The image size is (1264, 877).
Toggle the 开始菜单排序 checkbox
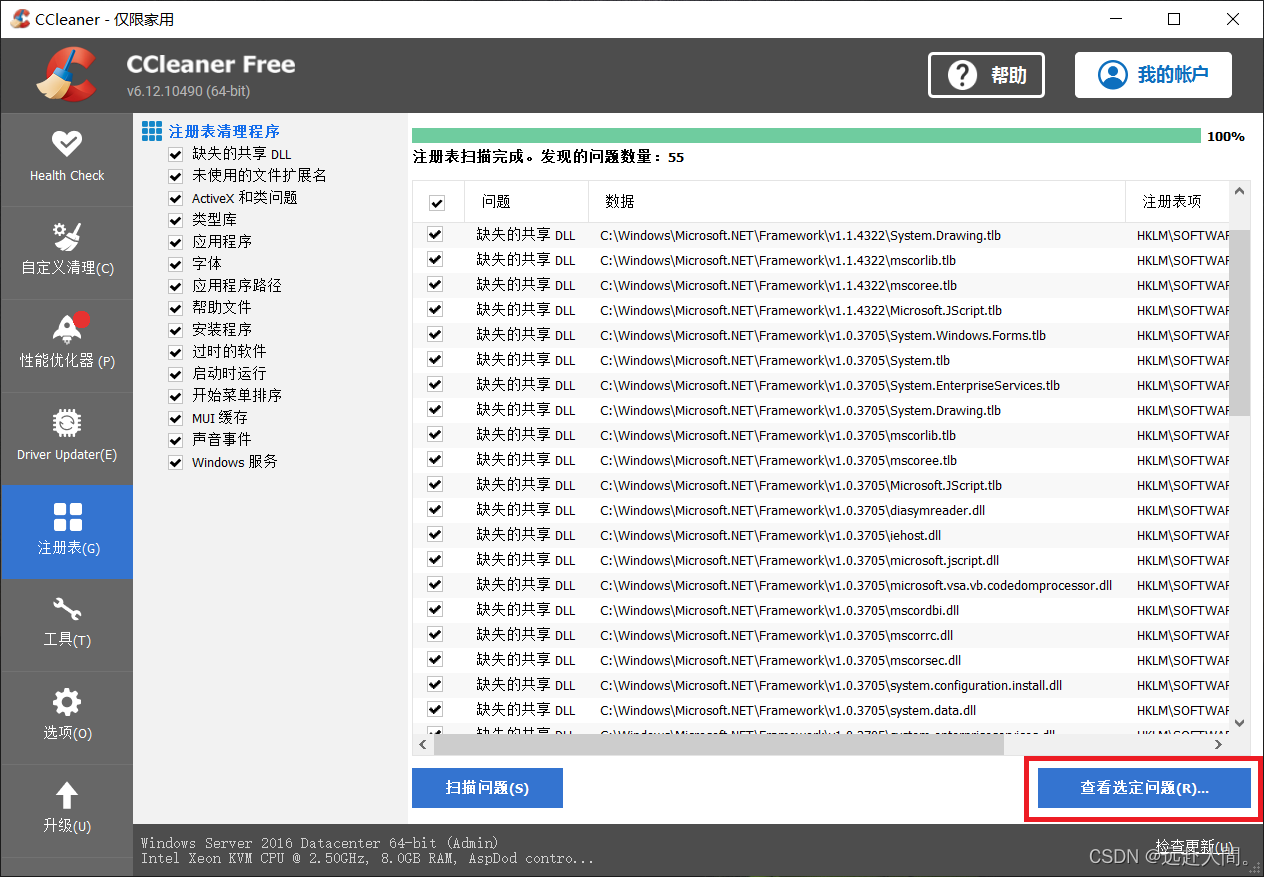(175, 396)
